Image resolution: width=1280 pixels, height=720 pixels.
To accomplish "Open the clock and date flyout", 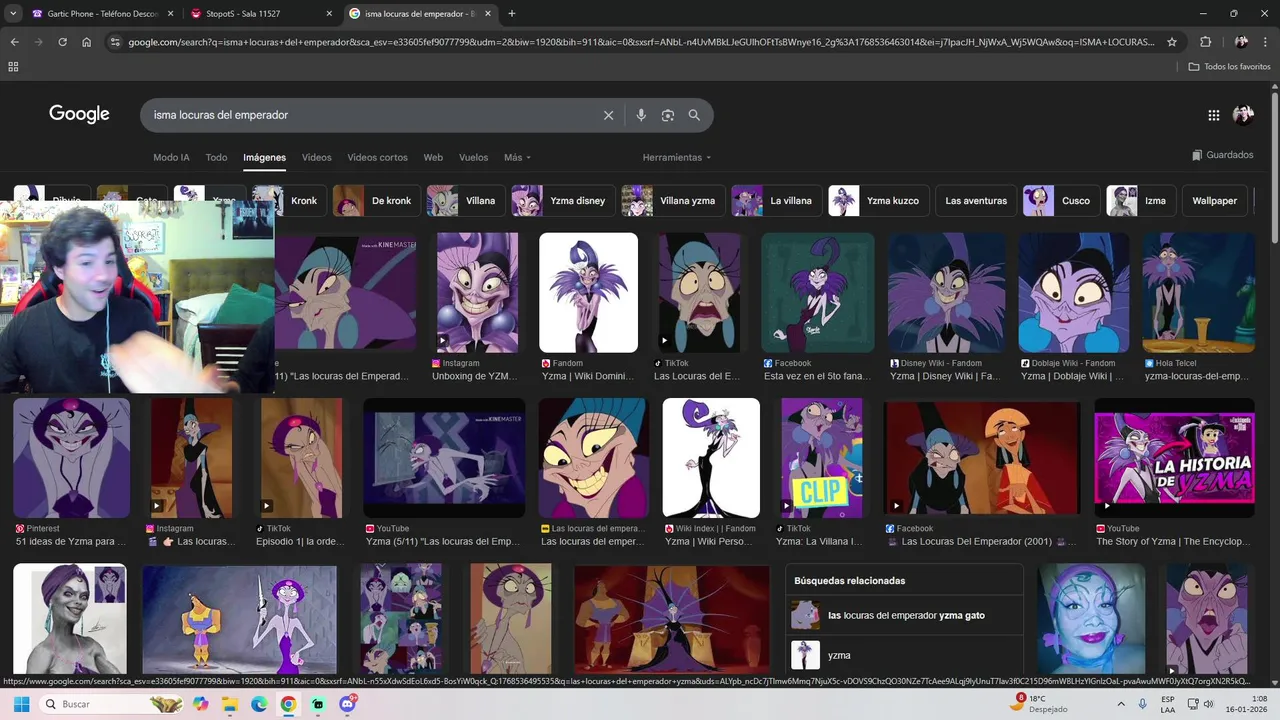I will pos(1246,704).
